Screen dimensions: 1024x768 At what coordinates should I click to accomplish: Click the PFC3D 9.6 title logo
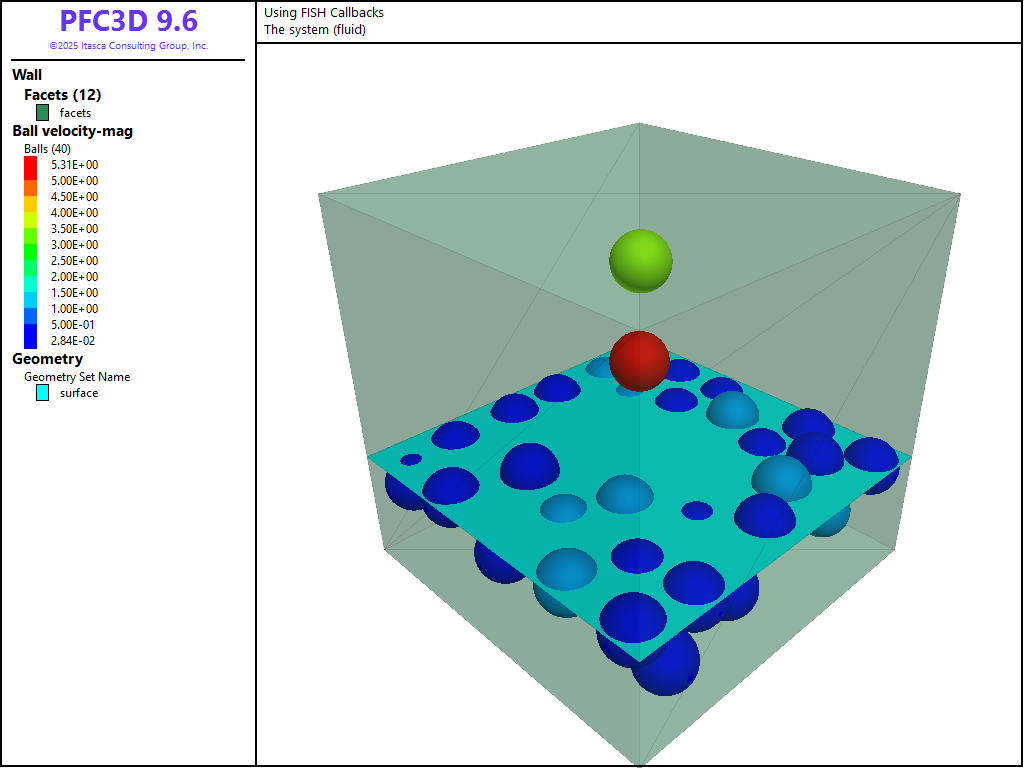click(128, 21)
